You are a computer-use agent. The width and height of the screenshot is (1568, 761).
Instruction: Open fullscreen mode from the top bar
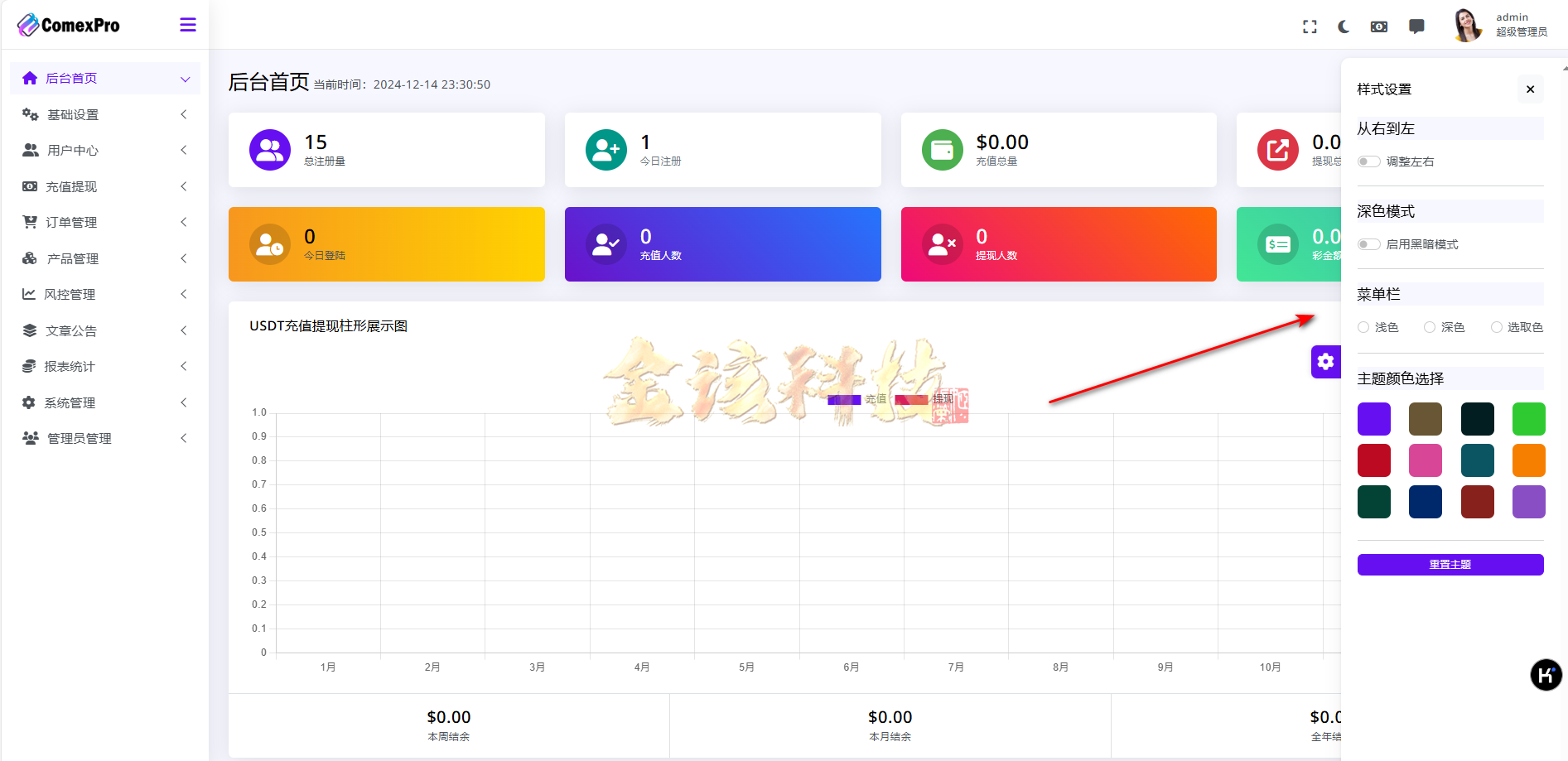[1310, 26]
